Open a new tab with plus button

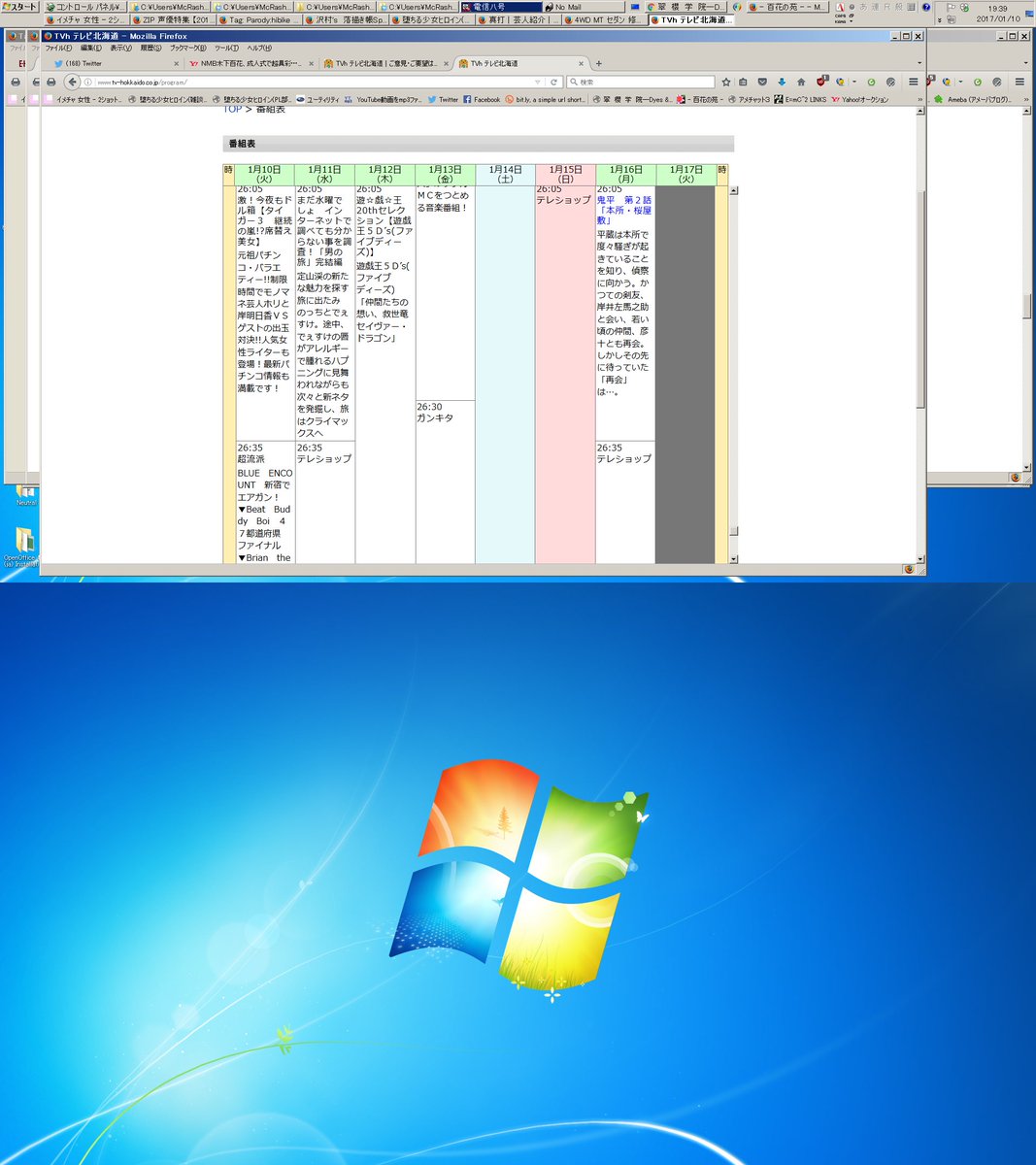598,63
